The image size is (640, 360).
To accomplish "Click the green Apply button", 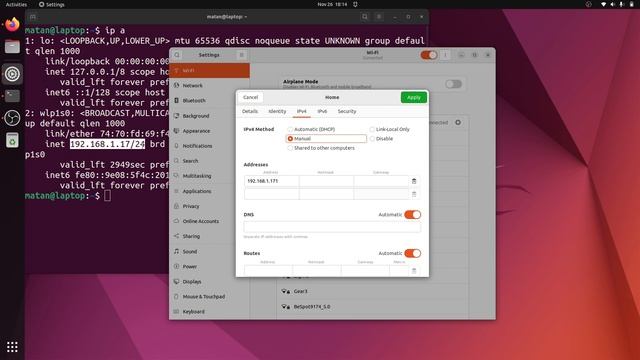I will point(413,98).
